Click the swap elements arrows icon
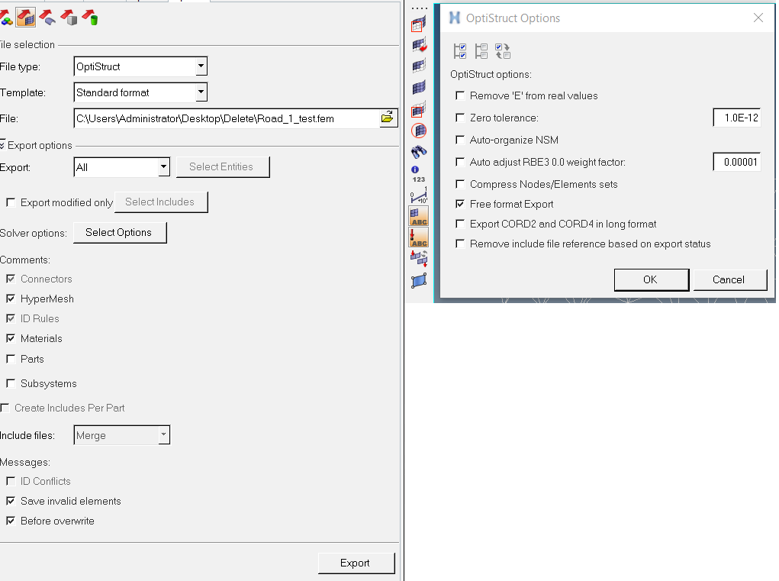This screenshot has width=779, height=581. coord(419,258)
